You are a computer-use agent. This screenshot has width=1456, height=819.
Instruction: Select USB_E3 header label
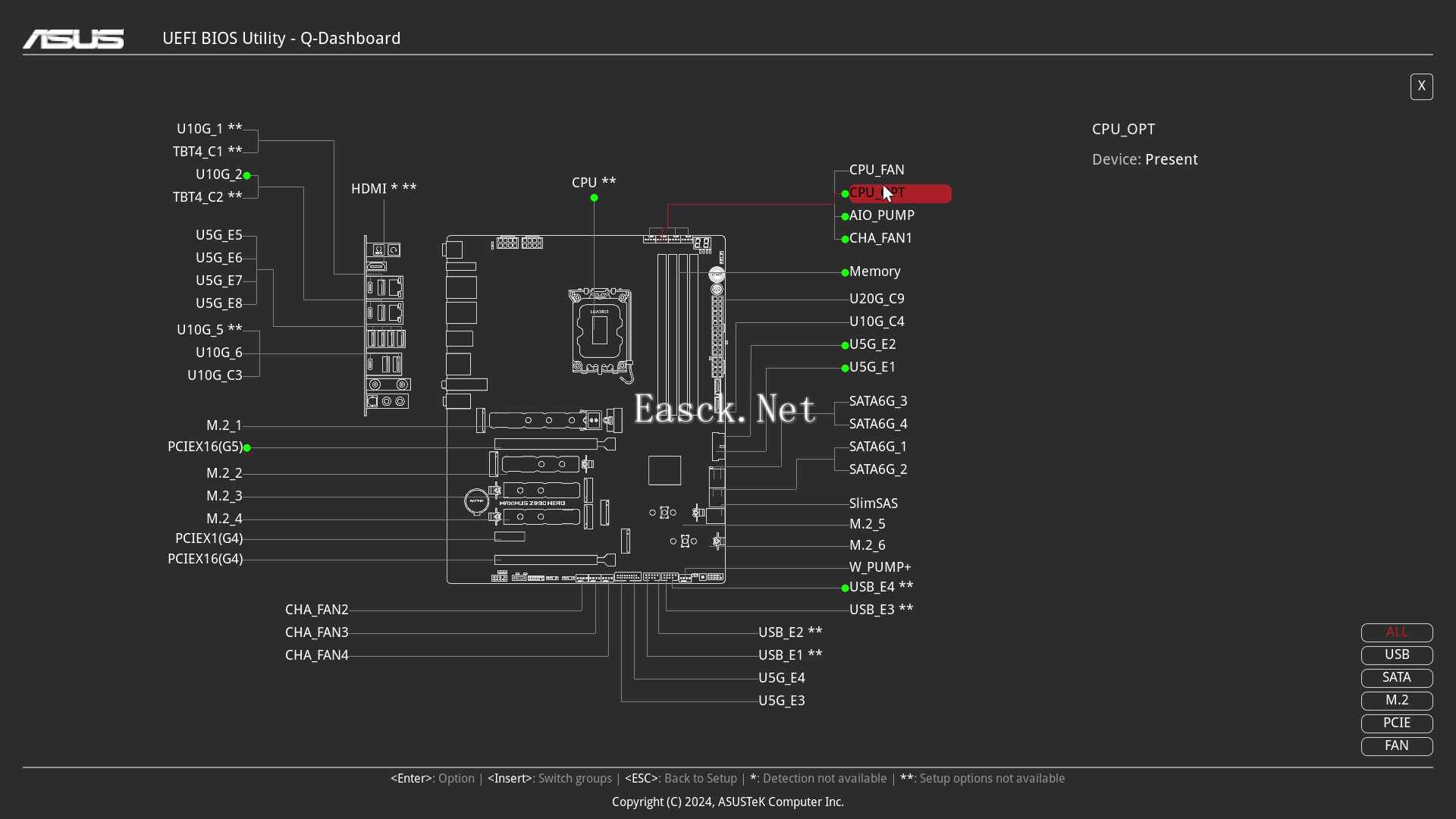point(881,610)
